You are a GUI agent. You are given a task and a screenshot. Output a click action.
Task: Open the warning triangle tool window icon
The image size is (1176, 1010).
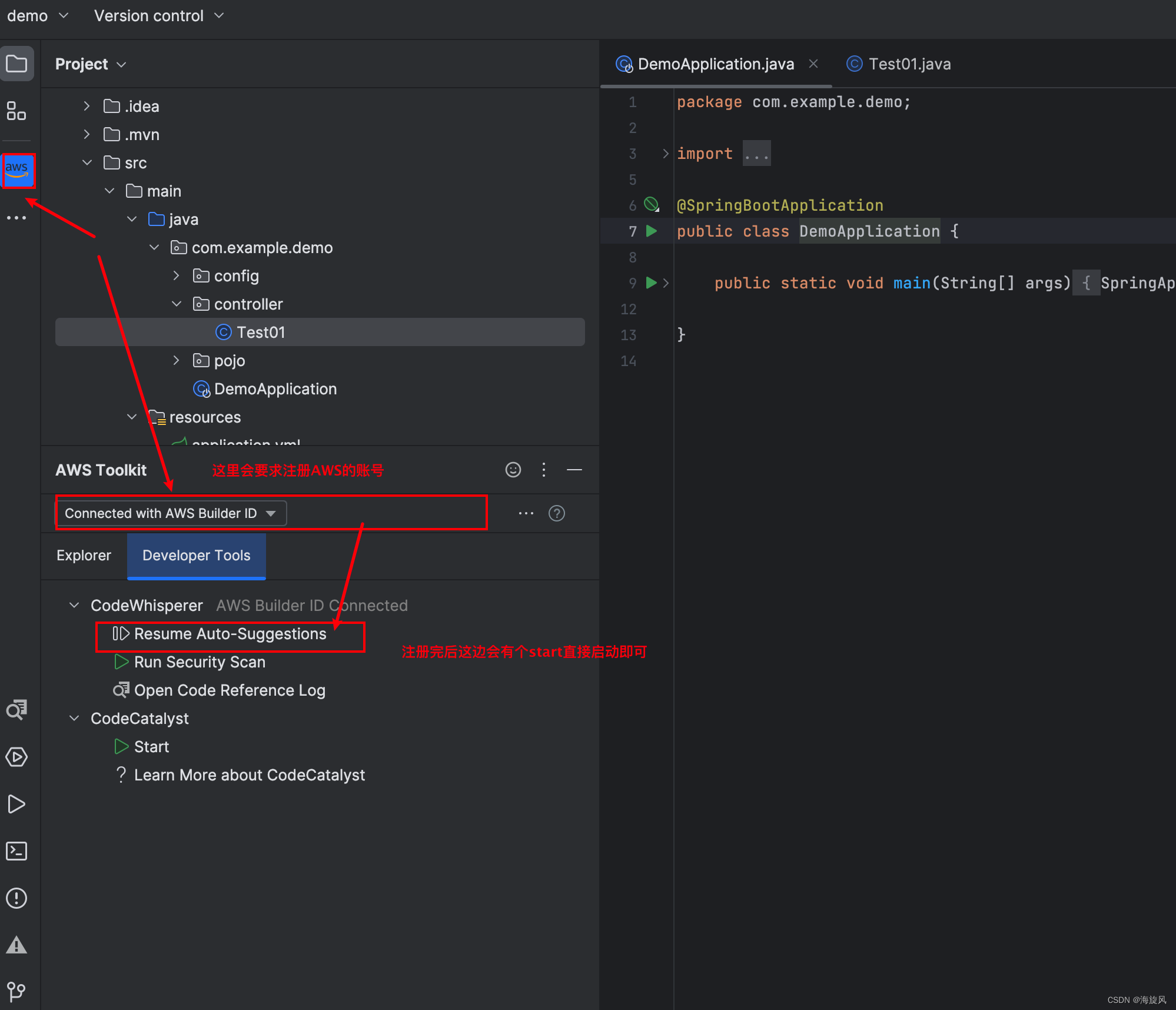[x=16, y=945]
